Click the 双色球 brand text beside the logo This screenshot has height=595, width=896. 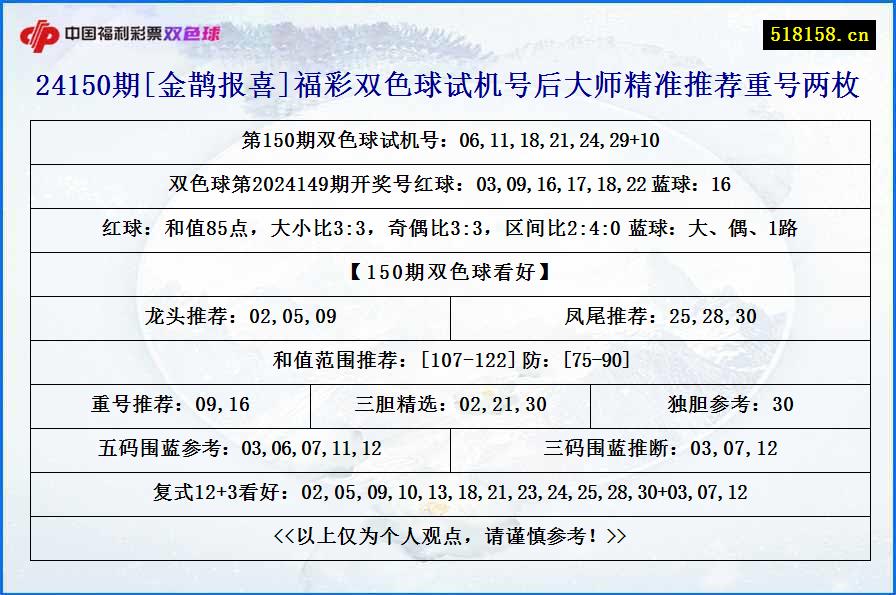click(188, 33)
